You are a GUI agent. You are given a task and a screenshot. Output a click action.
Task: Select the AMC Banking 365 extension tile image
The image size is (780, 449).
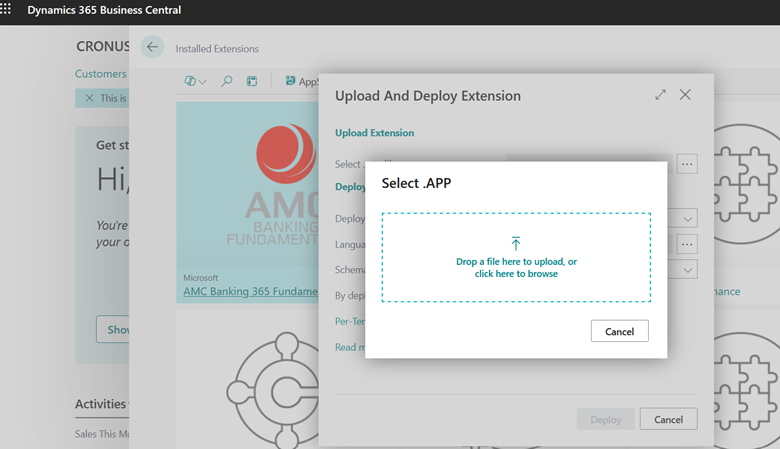[248, 185]
